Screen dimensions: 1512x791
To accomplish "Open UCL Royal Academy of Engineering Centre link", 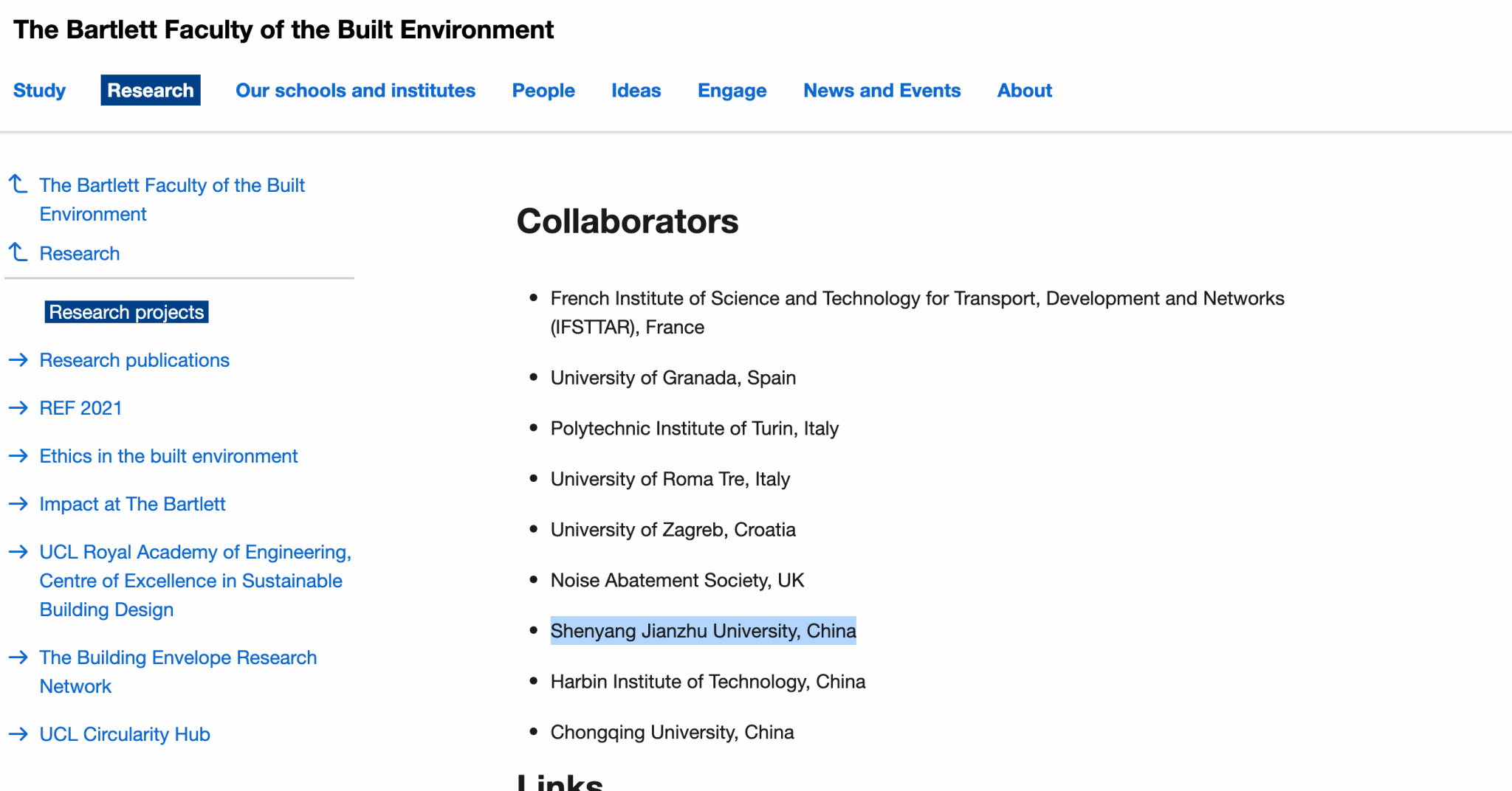I will (x=196, y=581).
